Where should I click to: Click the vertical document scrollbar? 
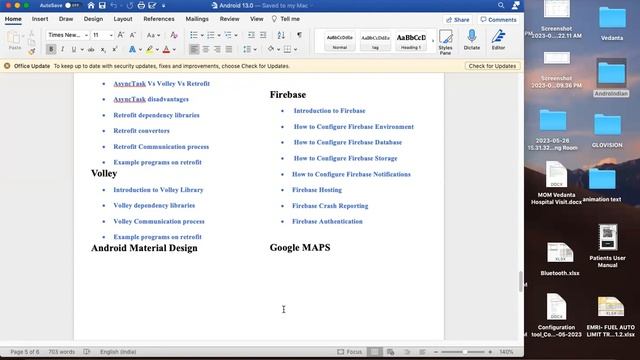click(521, 282)
